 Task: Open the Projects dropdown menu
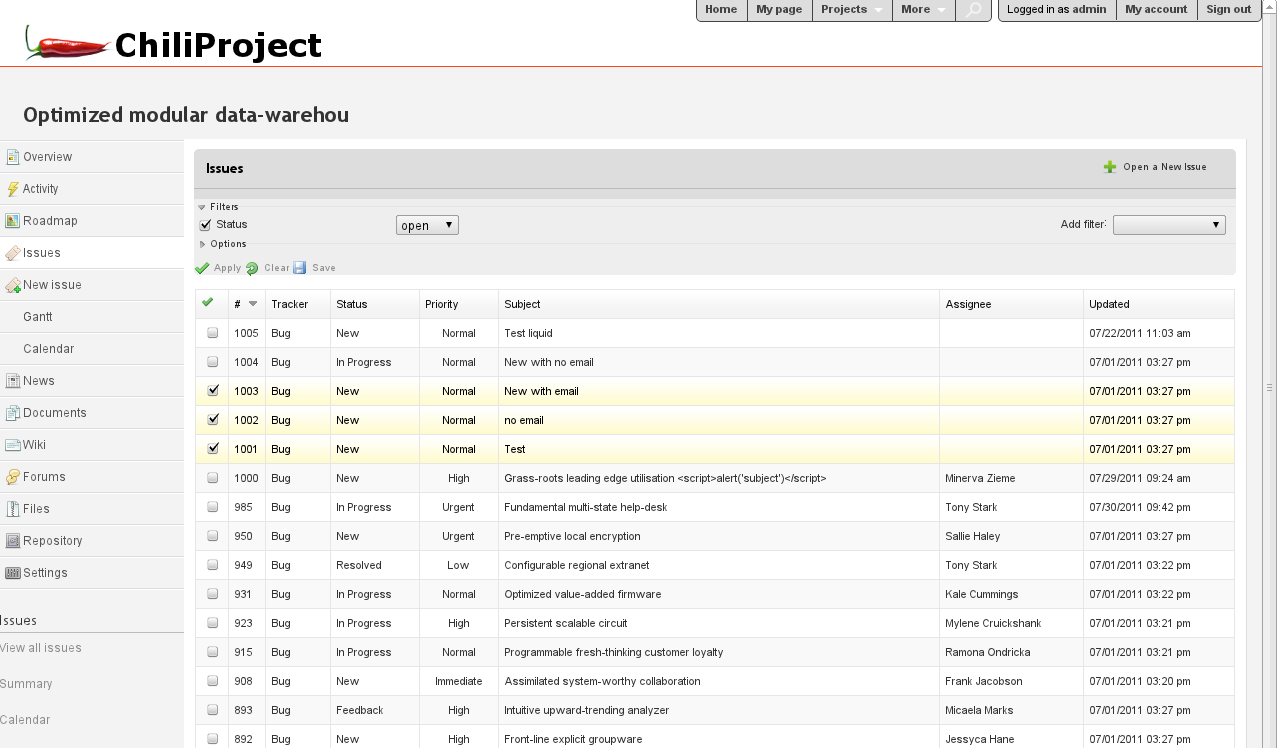[x=852, y=10]
